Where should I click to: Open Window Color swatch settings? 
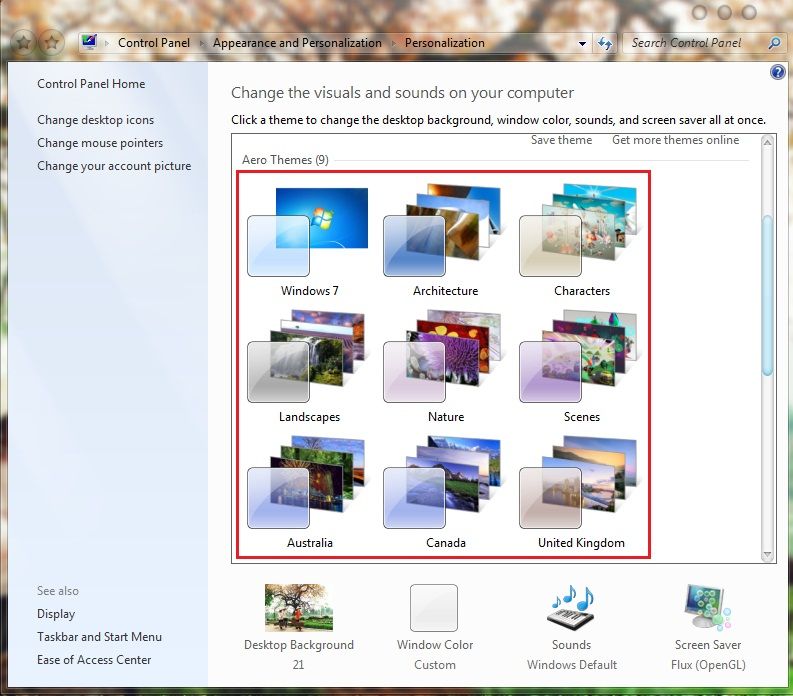(434, 608)
